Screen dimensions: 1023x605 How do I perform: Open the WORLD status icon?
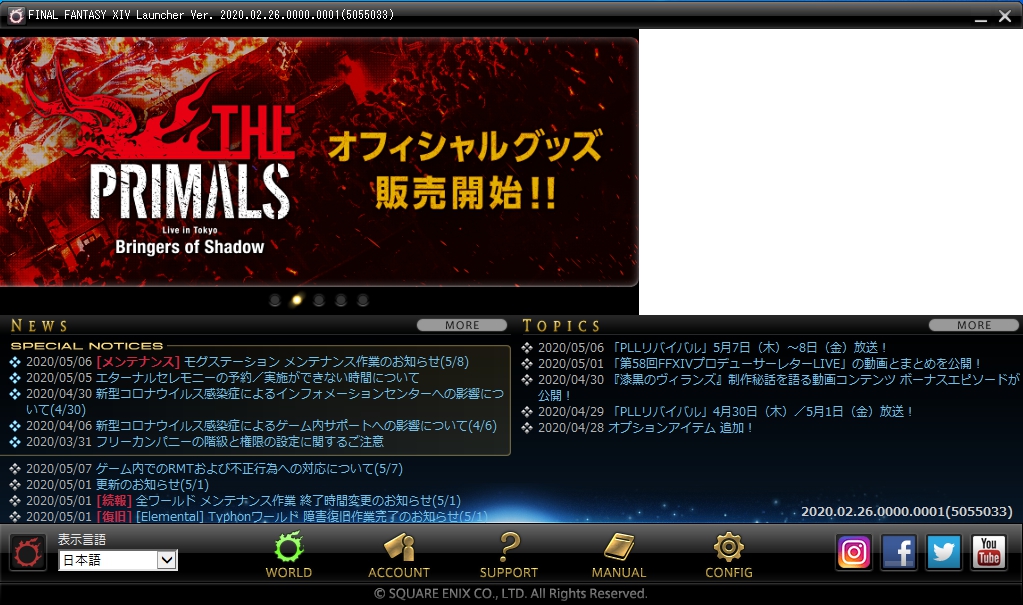pyautogui.click(x=288, y=555)
